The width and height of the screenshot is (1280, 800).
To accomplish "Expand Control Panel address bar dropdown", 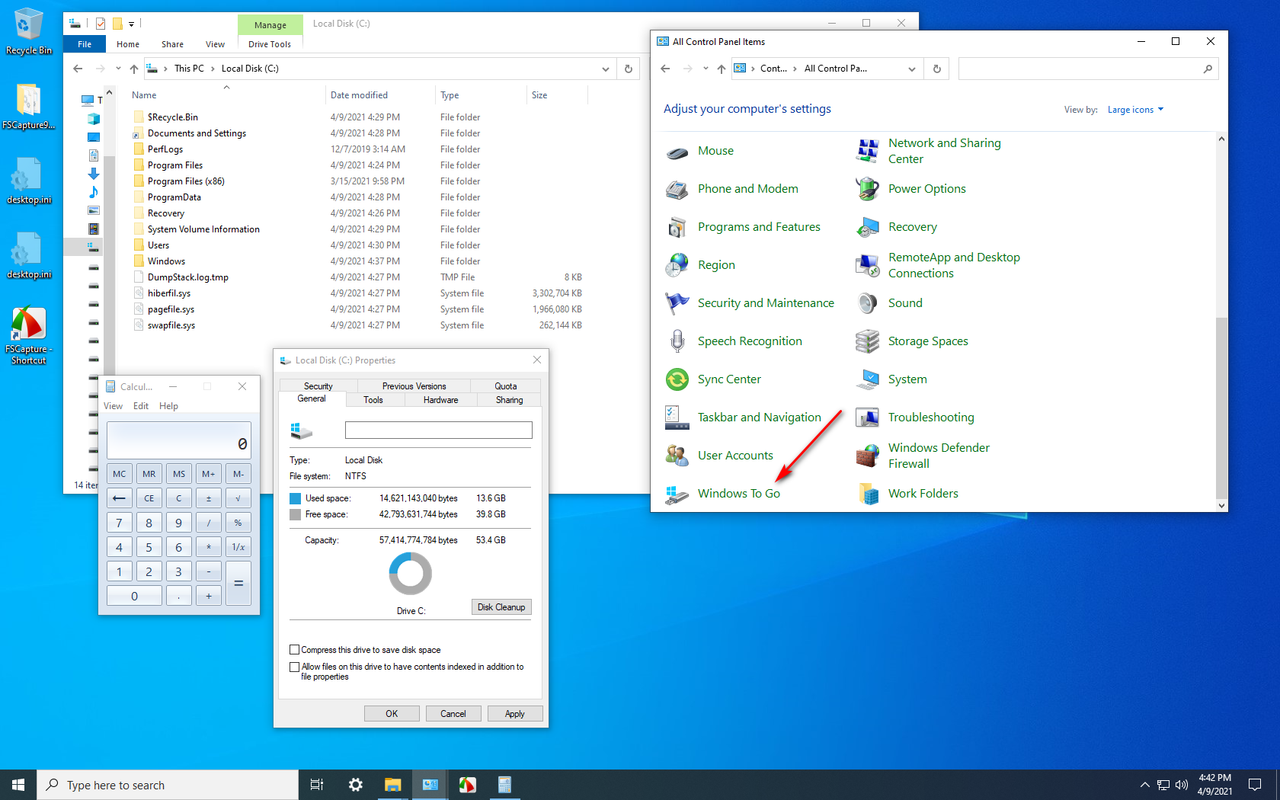I will [x=911, y=69].
